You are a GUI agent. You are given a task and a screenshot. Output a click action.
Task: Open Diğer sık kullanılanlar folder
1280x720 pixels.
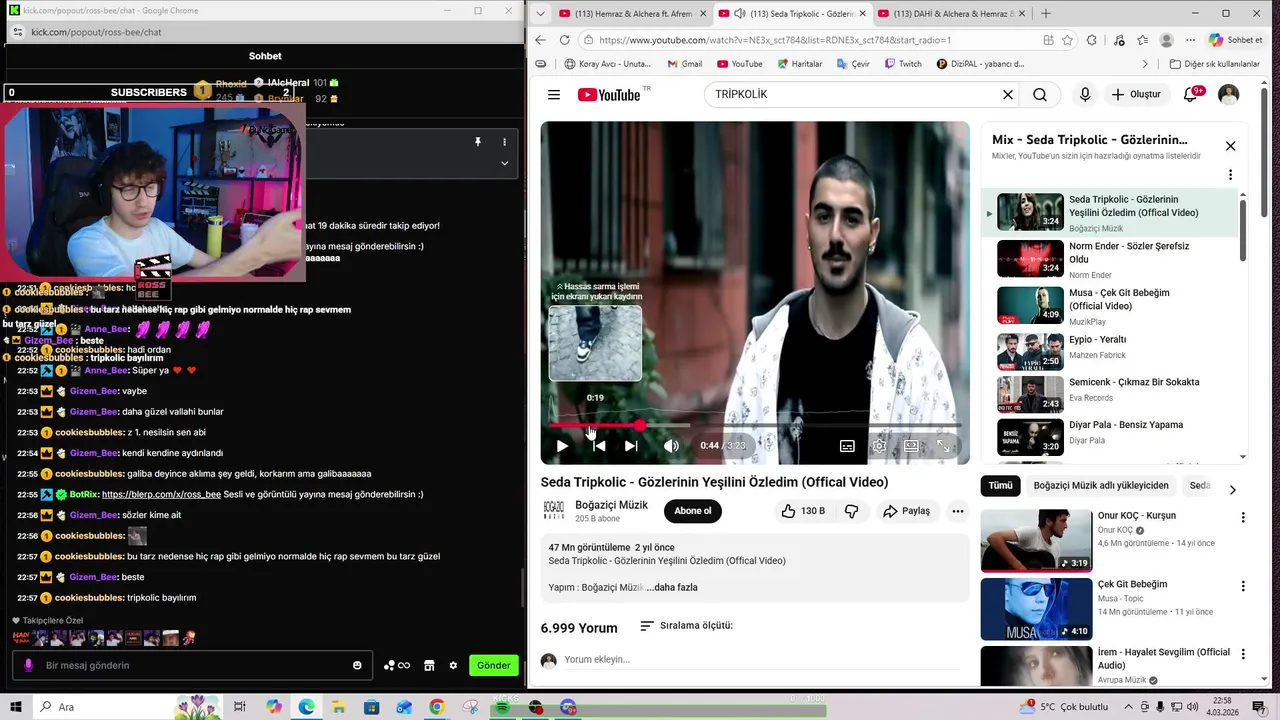(x=1215, y=64)
